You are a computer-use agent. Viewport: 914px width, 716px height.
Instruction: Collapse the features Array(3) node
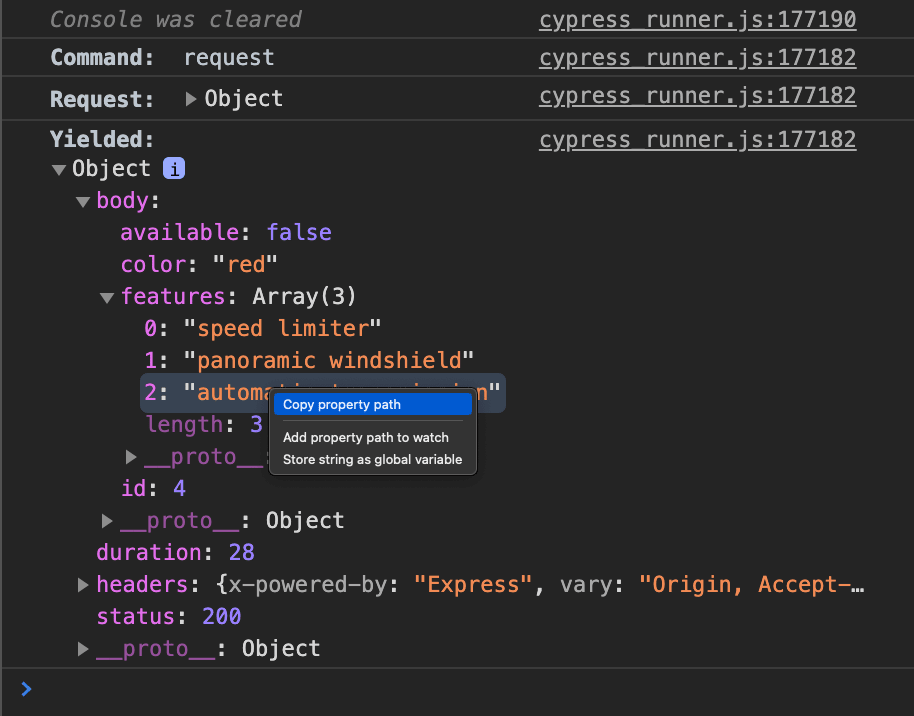[108, 296]
